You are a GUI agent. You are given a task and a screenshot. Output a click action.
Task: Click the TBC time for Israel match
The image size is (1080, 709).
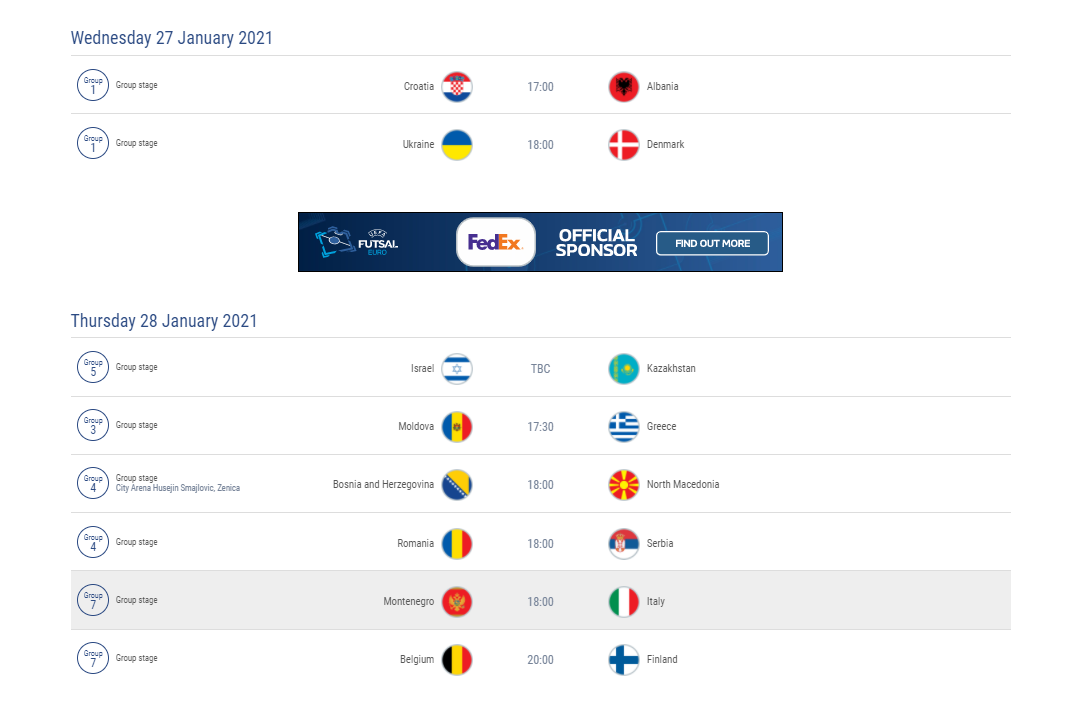pyautogui.click(x=541, y=369)
